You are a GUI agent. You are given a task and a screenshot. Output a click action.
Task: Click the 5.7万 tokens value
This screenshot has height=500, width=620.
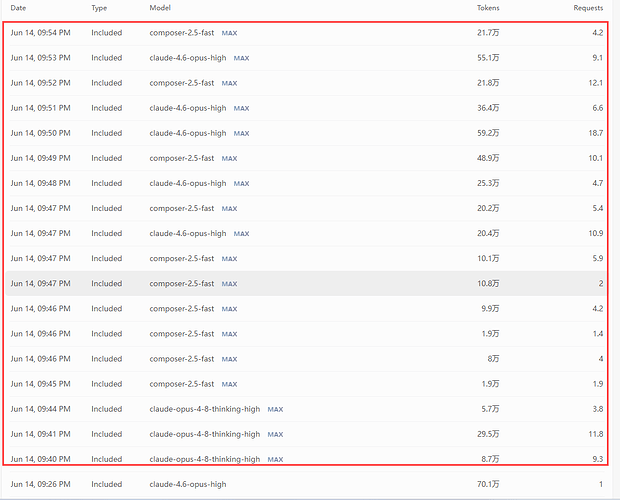[490, 409]
